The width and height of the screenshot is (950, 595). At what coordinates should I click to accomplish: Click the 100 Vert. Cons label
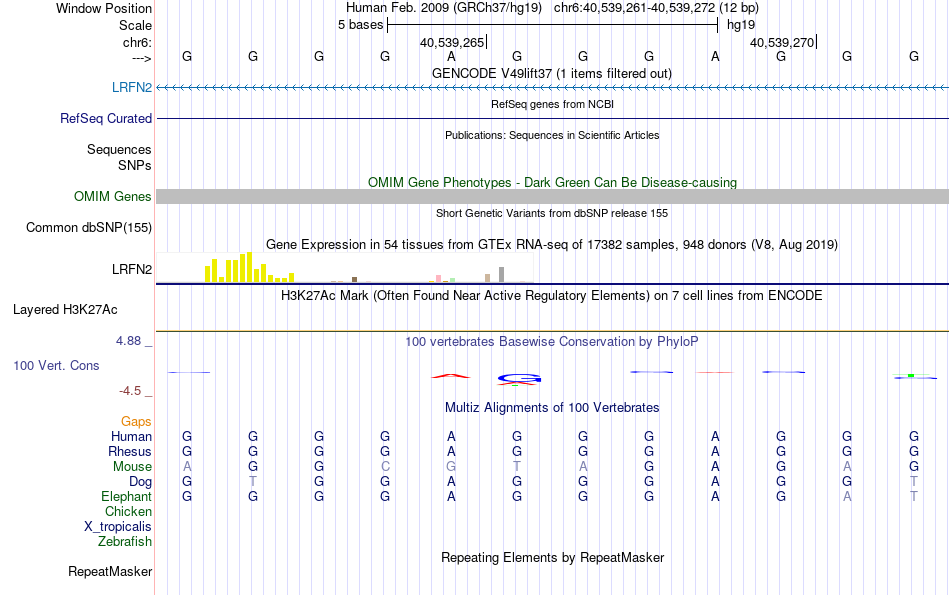point(56,365)
